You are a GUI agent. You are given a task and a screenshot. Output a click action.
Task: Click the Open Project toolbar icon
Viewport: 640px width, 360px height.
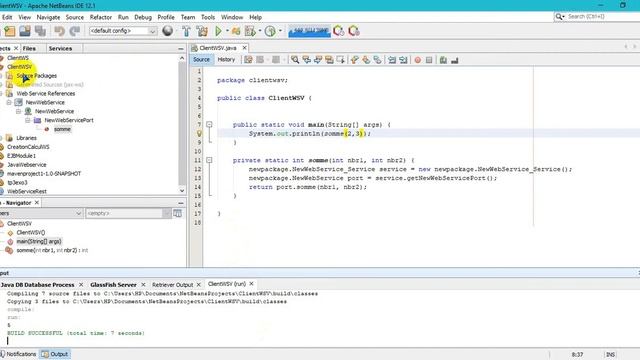pyautogui.click(x=25, y=31)
